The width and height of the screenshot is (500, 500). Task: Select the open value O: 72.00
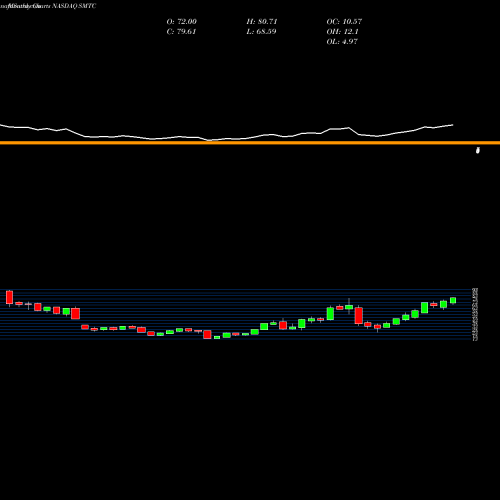182,22
